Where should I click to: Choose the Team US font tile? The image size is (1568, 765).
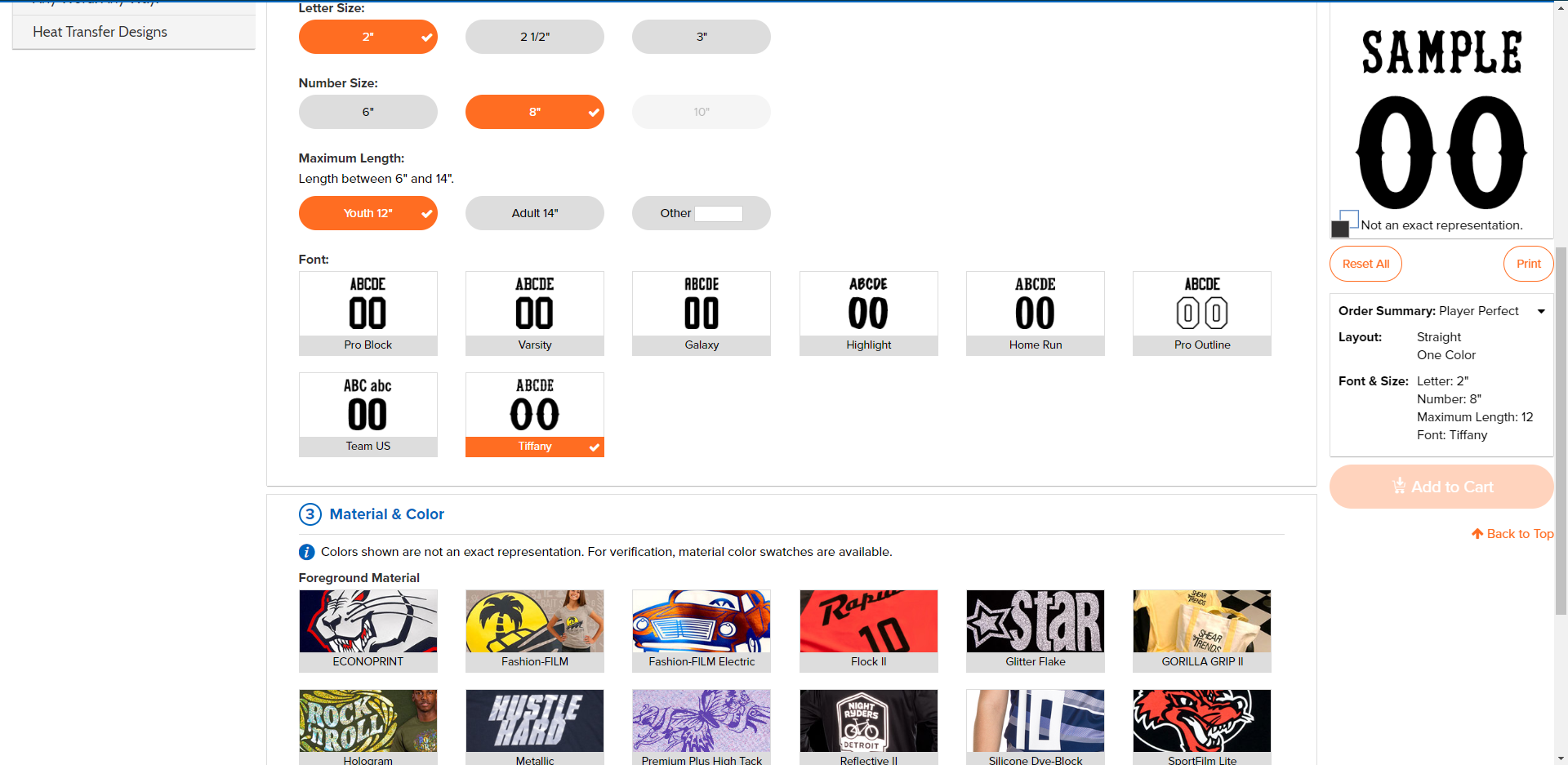point(367,414)
